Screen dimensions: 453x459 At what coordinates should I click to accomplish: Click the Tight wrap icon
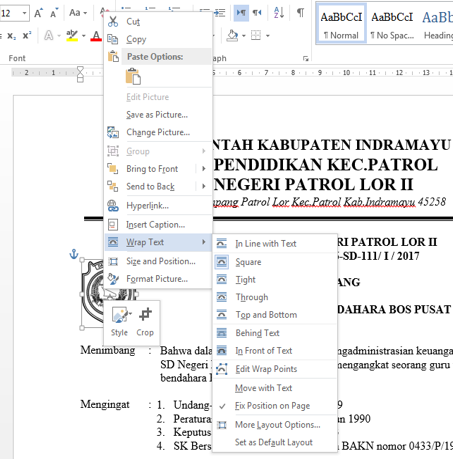(x=222, y=279)
